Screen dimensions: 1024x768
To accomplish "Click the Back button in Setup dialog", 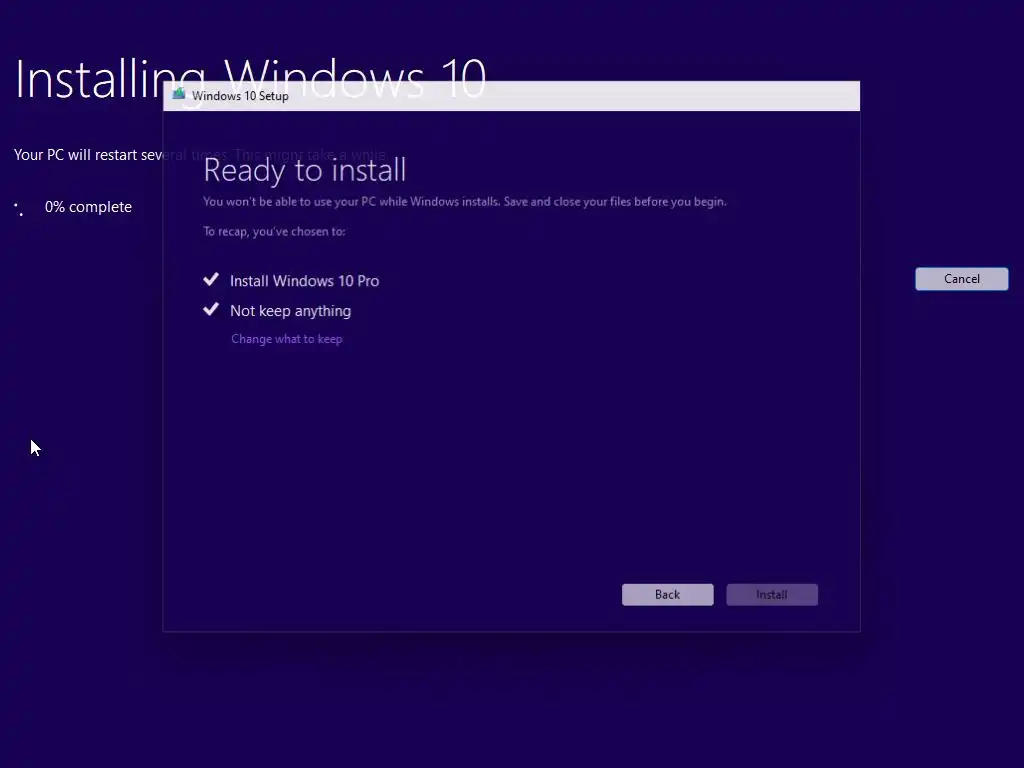I will click(667, 594).
